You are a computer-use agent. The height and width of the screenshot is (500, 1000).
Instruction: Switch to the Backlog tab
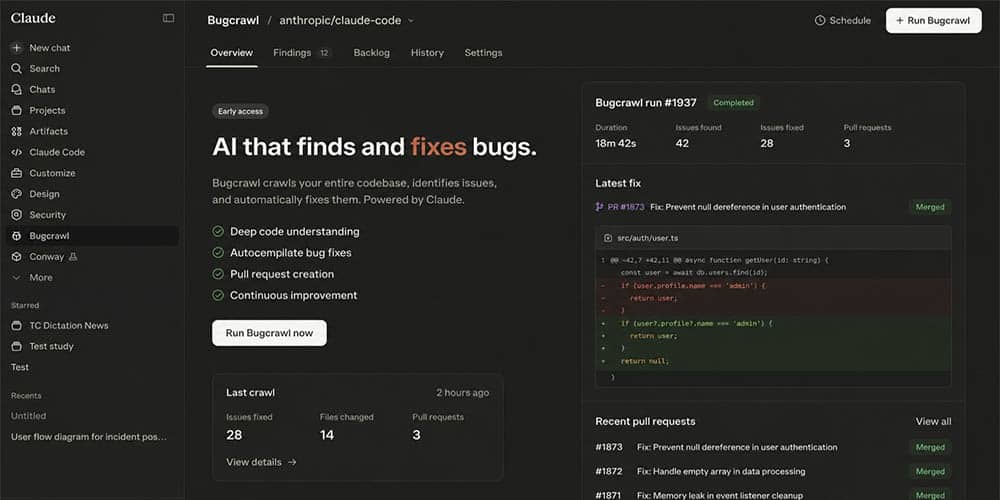[371, 53]
